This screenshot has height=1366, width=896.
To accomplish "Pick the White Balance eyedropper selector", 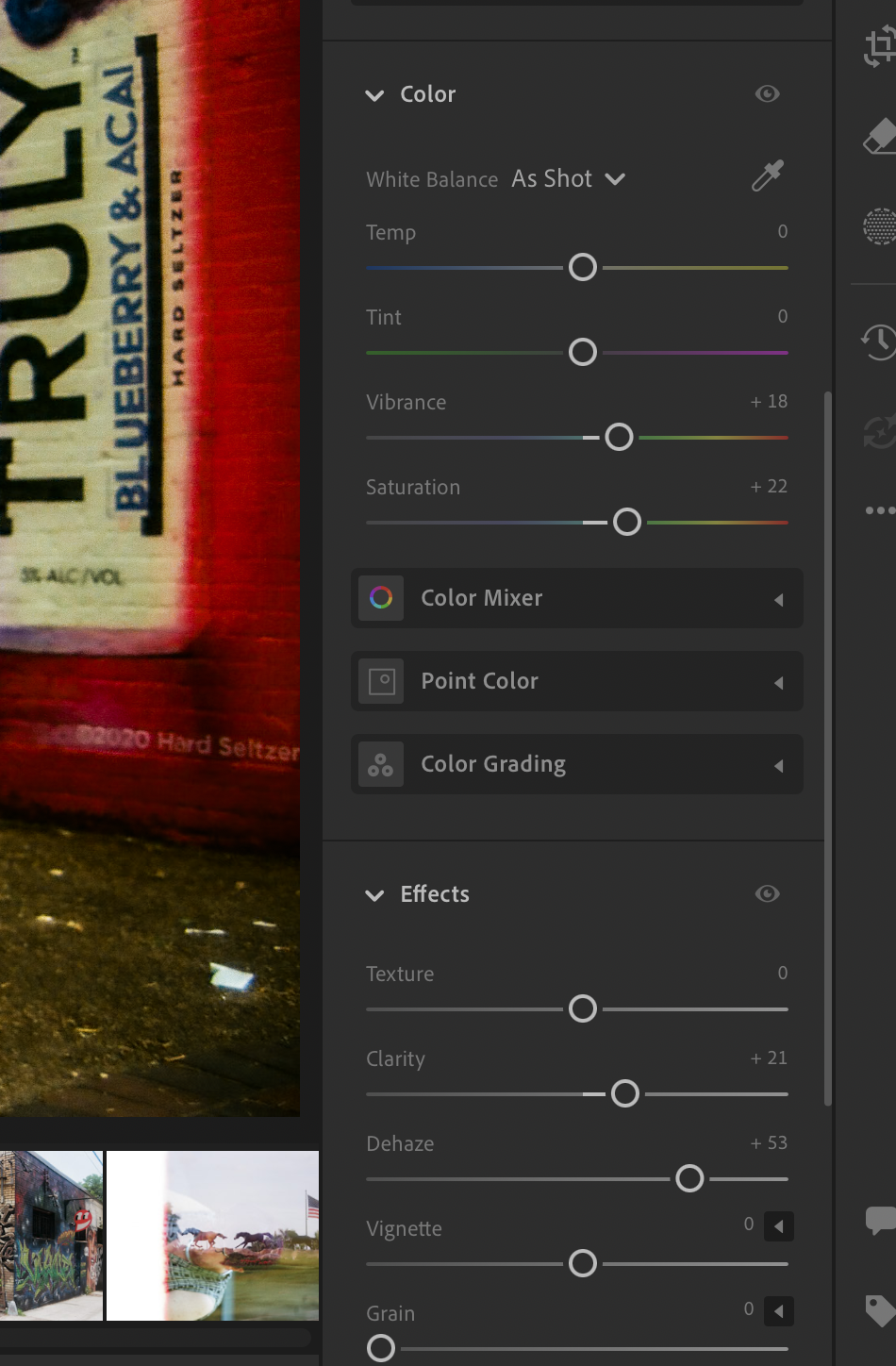I will [x=767, y=176].
